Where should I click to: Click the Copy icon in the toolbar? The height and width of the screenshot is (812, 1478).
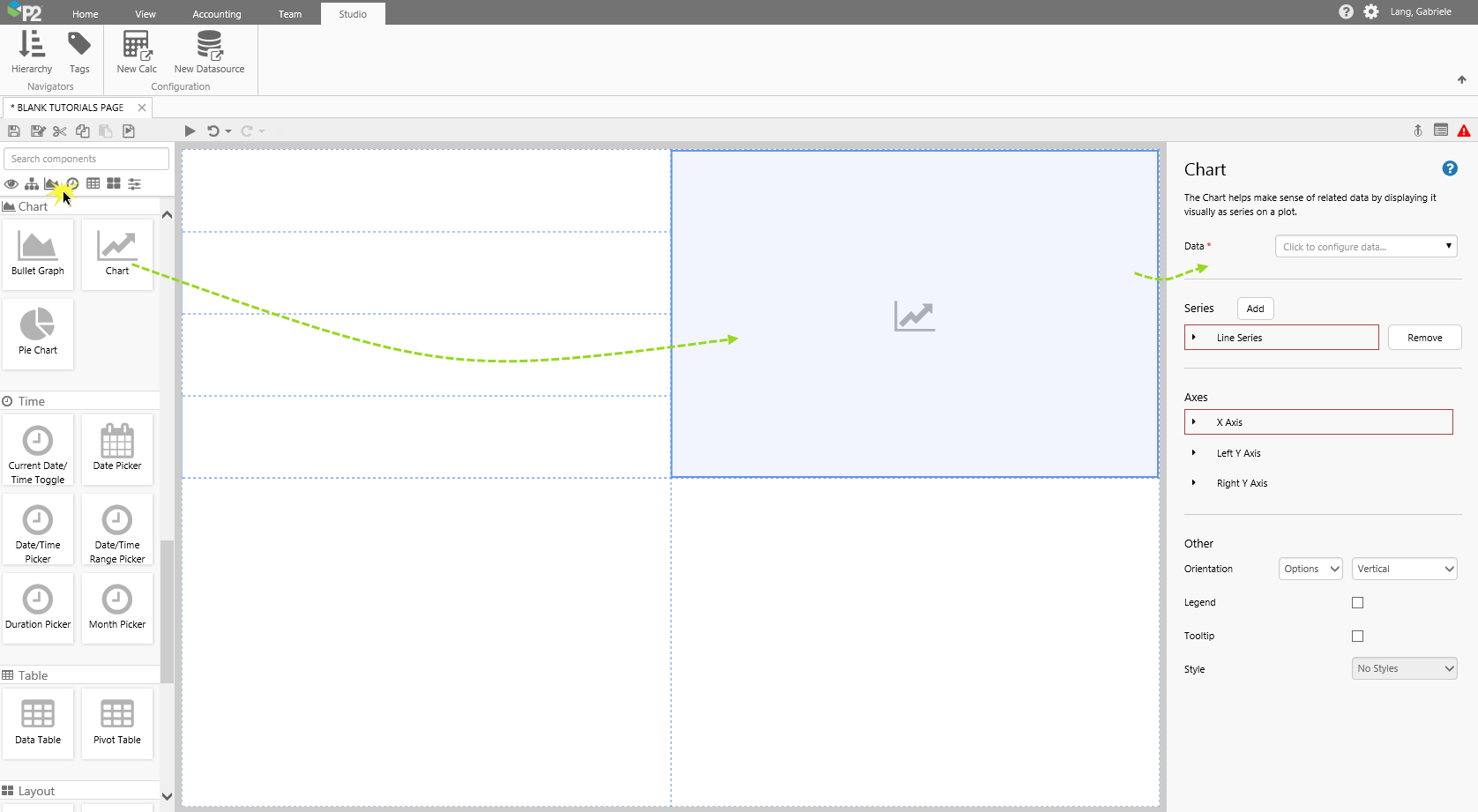point(83,131)
